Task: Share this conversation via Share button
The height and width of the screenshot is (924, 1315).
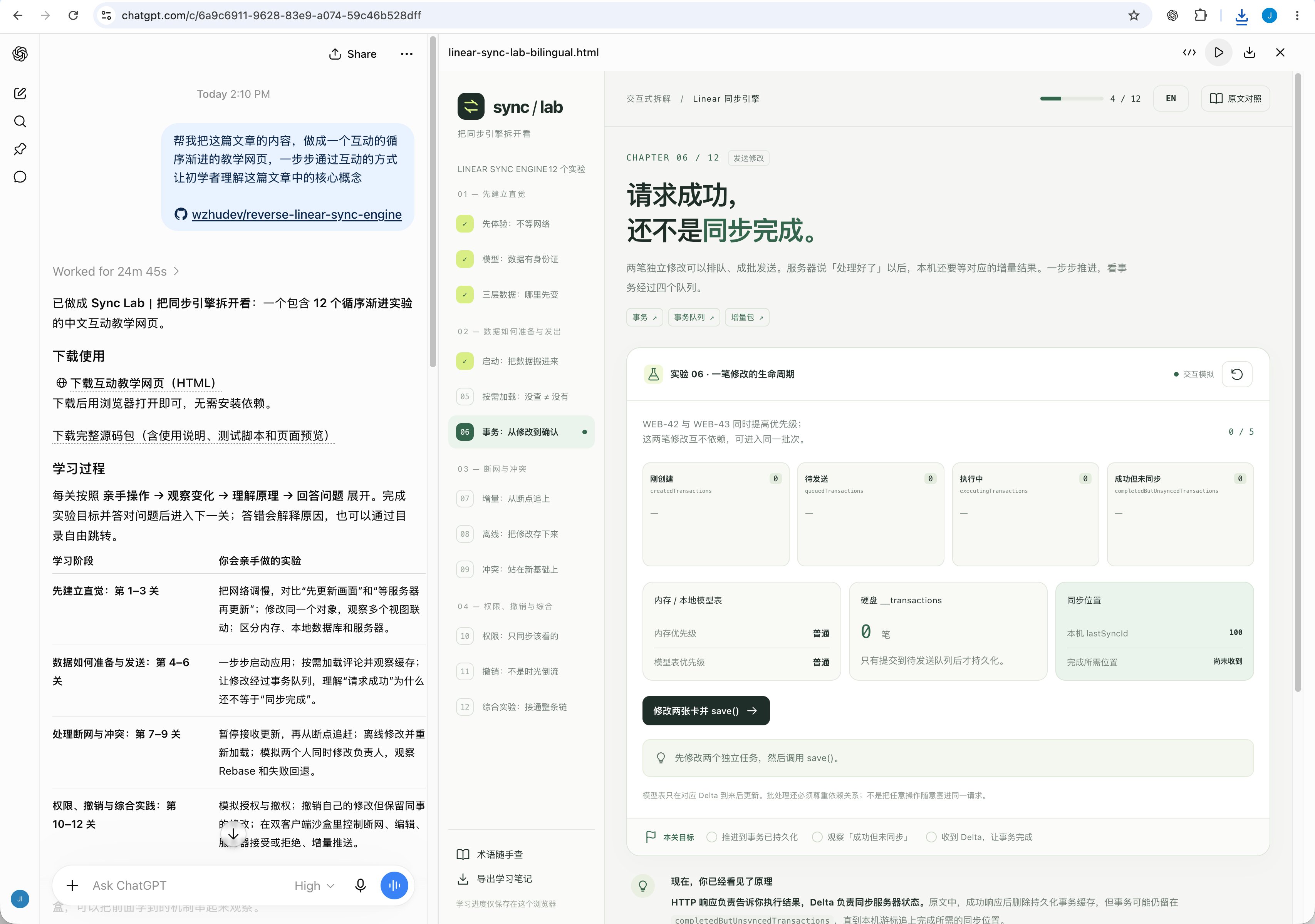Action: (353, 54)
